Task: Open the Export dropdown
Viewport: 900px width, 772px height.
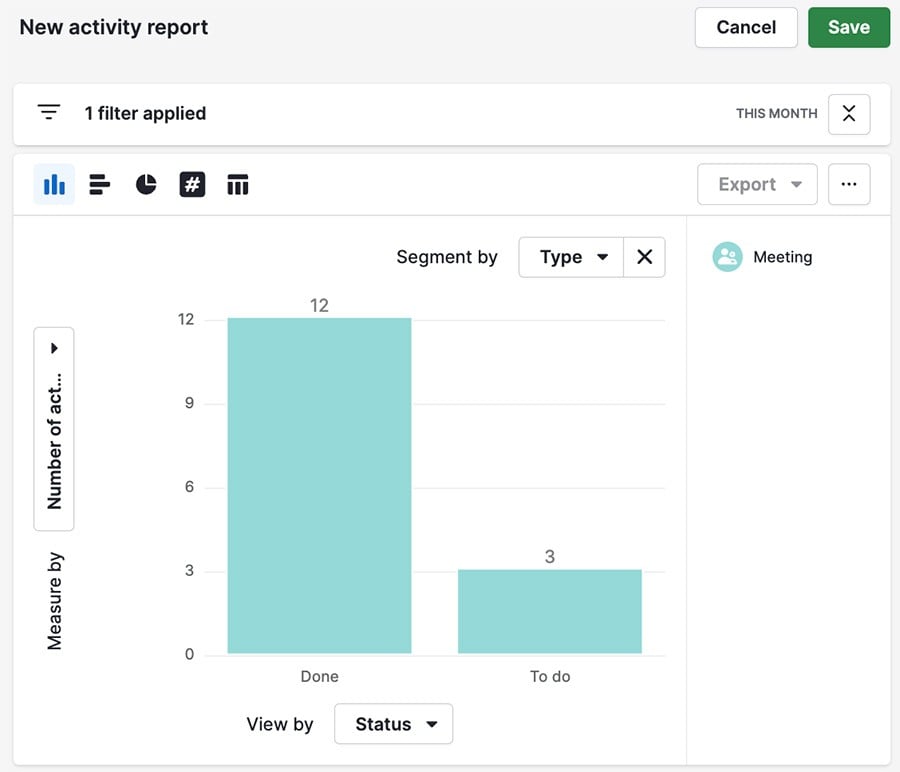Action: tap(756, 184)
